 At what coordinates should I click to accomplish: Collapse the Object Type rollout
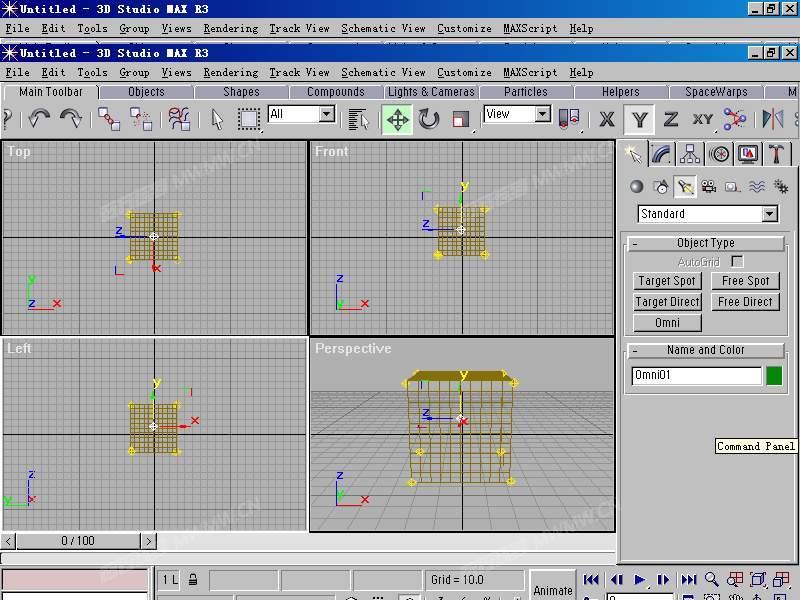pyautogui.click(x=706, y=243)
